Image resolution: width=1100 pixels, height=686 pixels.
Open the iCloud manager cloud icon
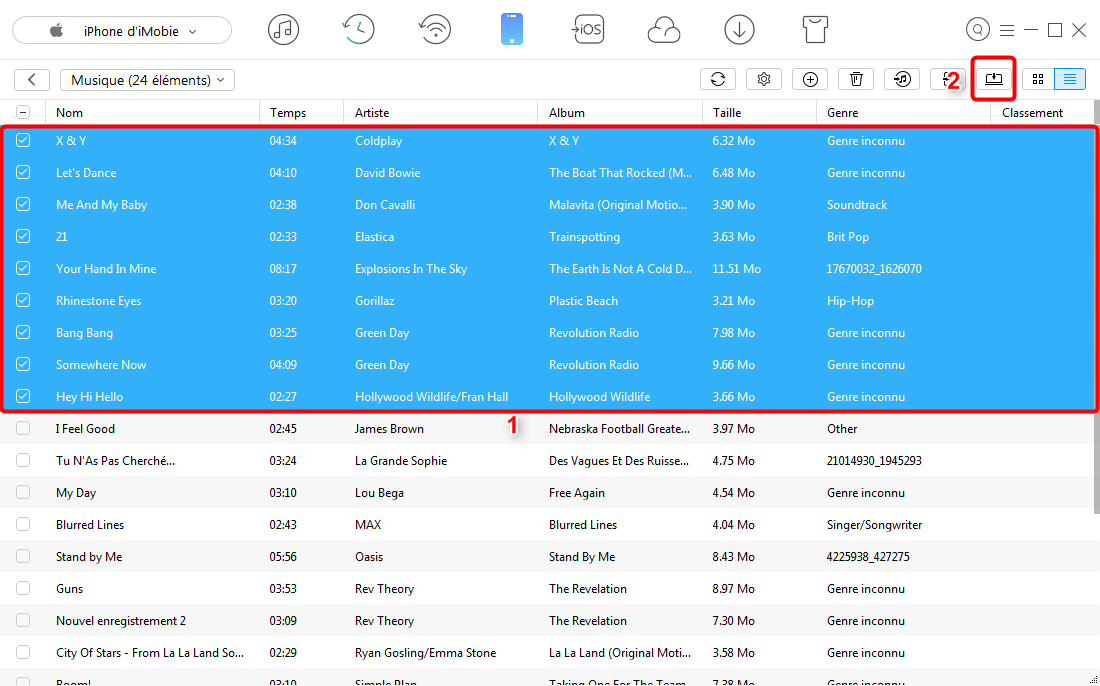pyautogui.click(x=664, y=31)
